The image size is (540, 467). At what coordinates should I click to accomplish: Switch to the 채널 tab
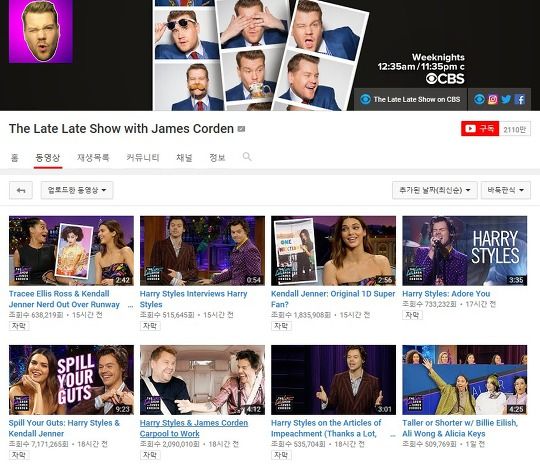click(x=184, y=158)
